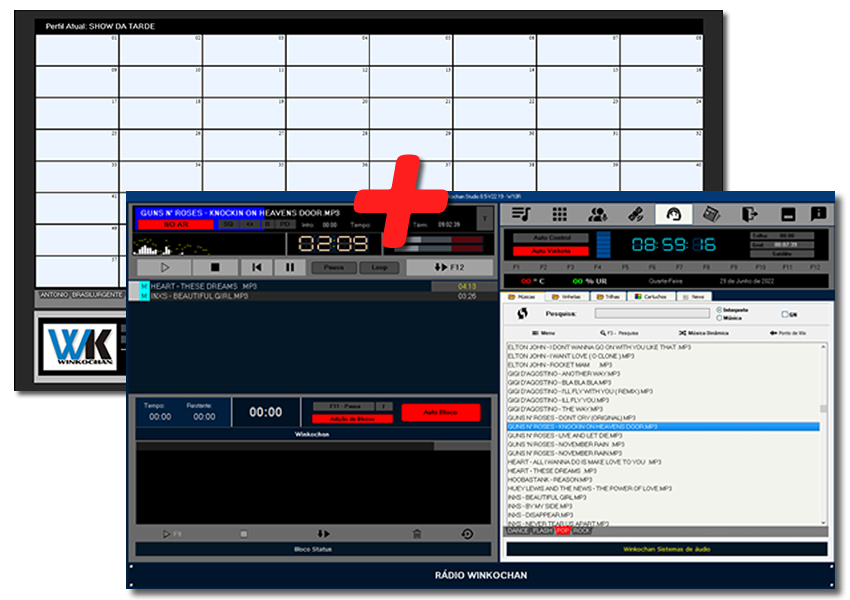Open the info speech-bubble icon
This screenshot has height=600, width=850.
tap(818, 214)
